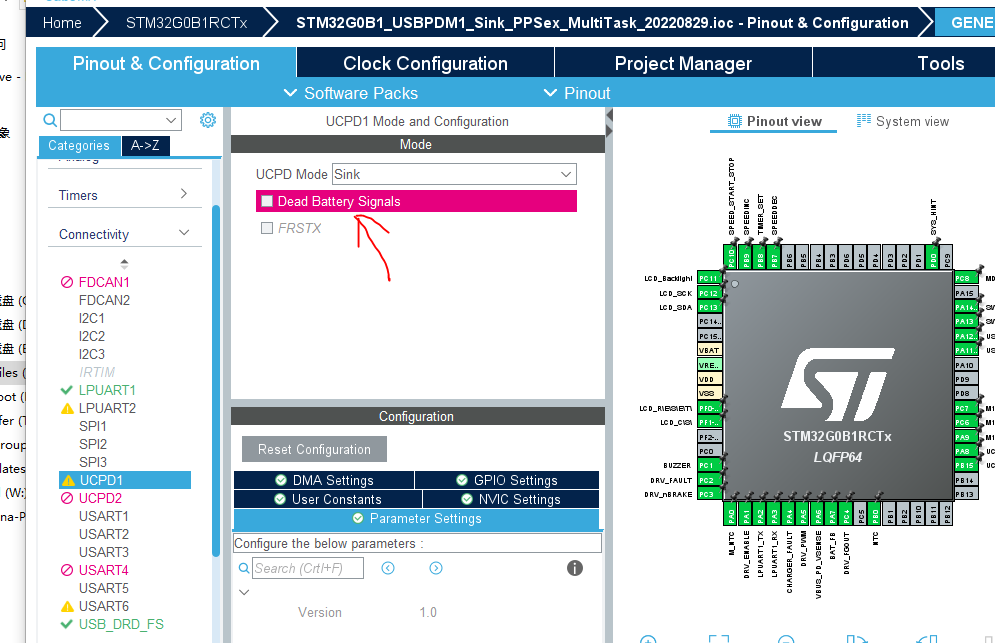
Task: Click the check icon on User Constants tab
Action: coord(280,499)
